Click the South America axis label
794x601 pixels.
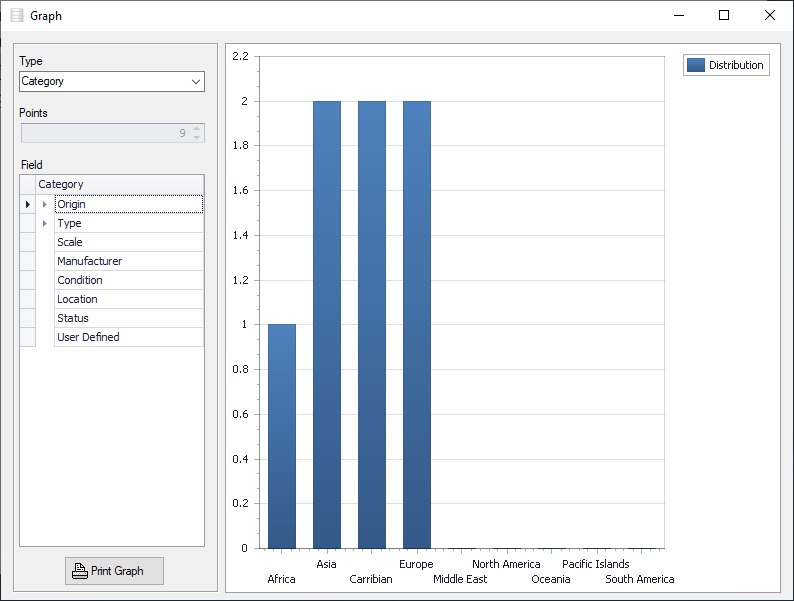(x=640, y=579)
